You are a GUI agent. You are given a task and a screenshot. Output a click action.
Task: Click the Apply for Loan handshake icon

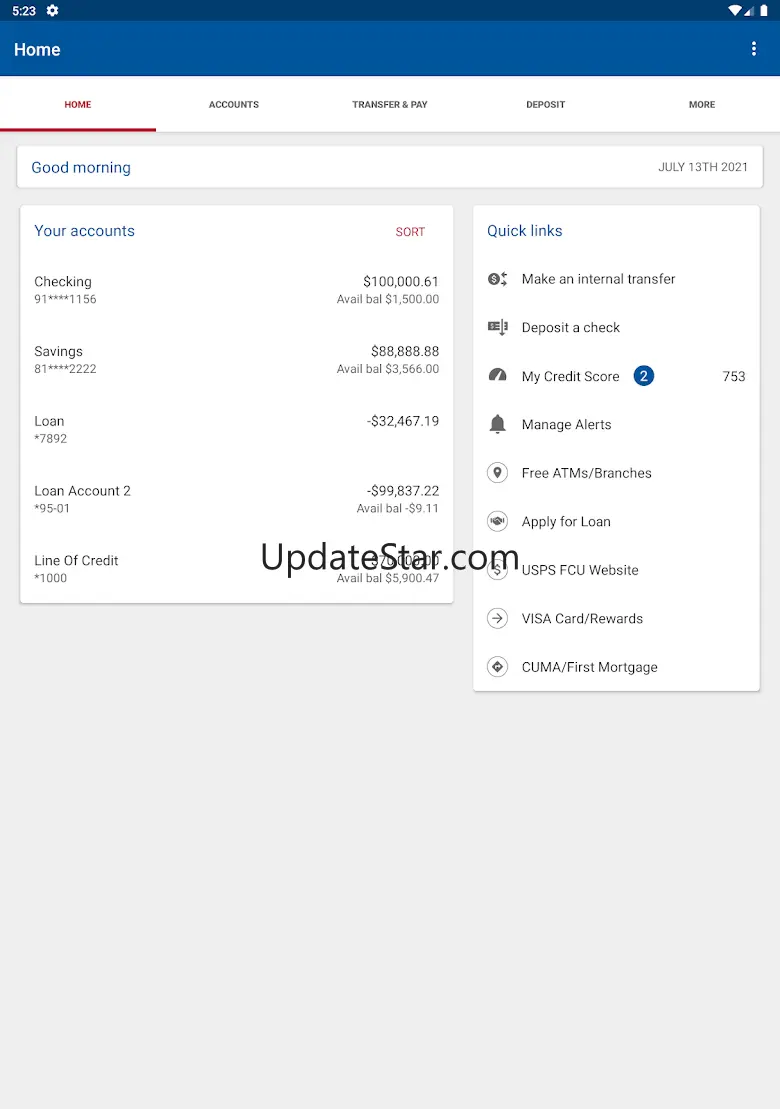(498, 521)
